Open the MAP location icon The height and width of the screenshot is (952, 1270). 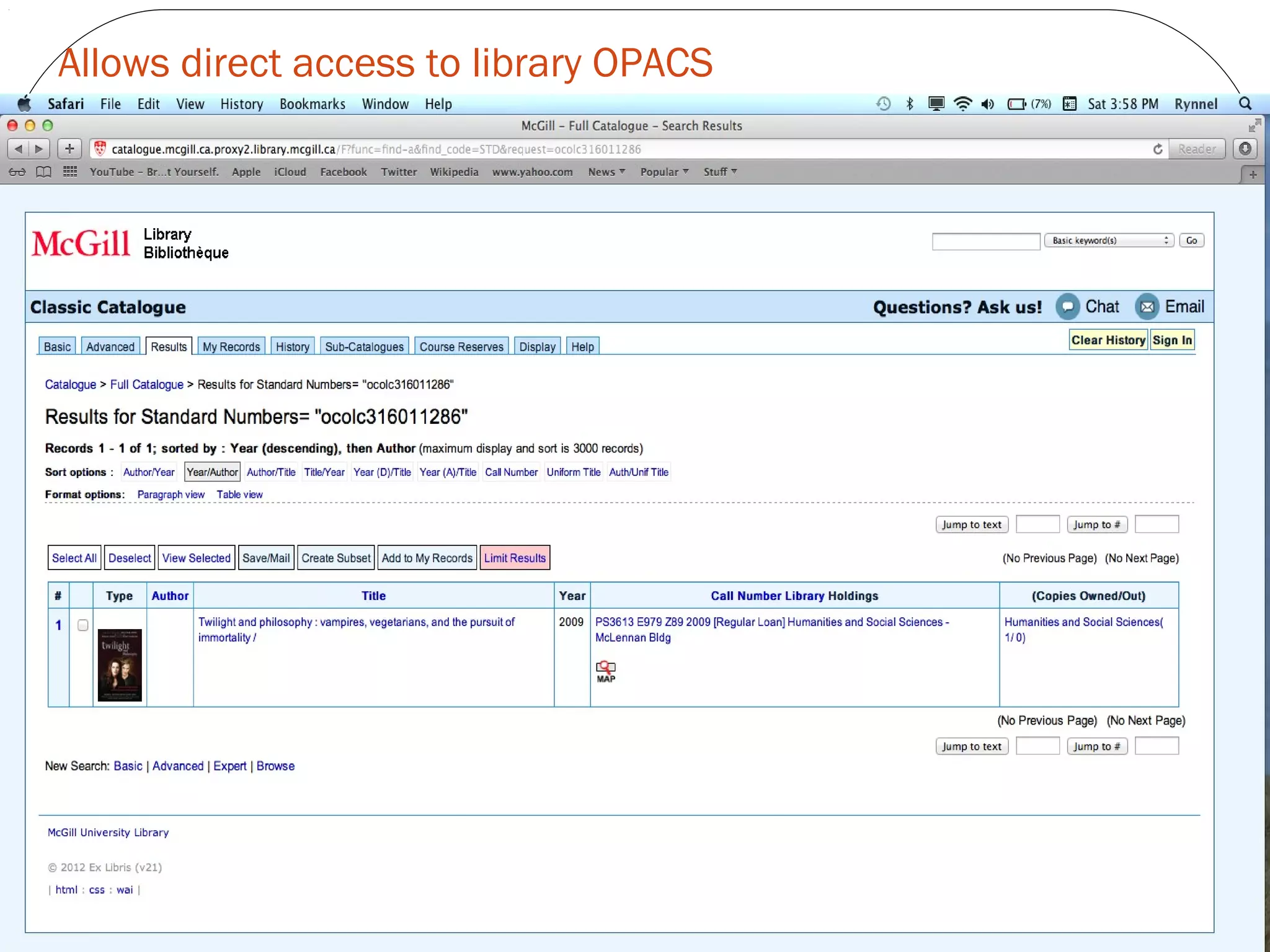(606, 672)
